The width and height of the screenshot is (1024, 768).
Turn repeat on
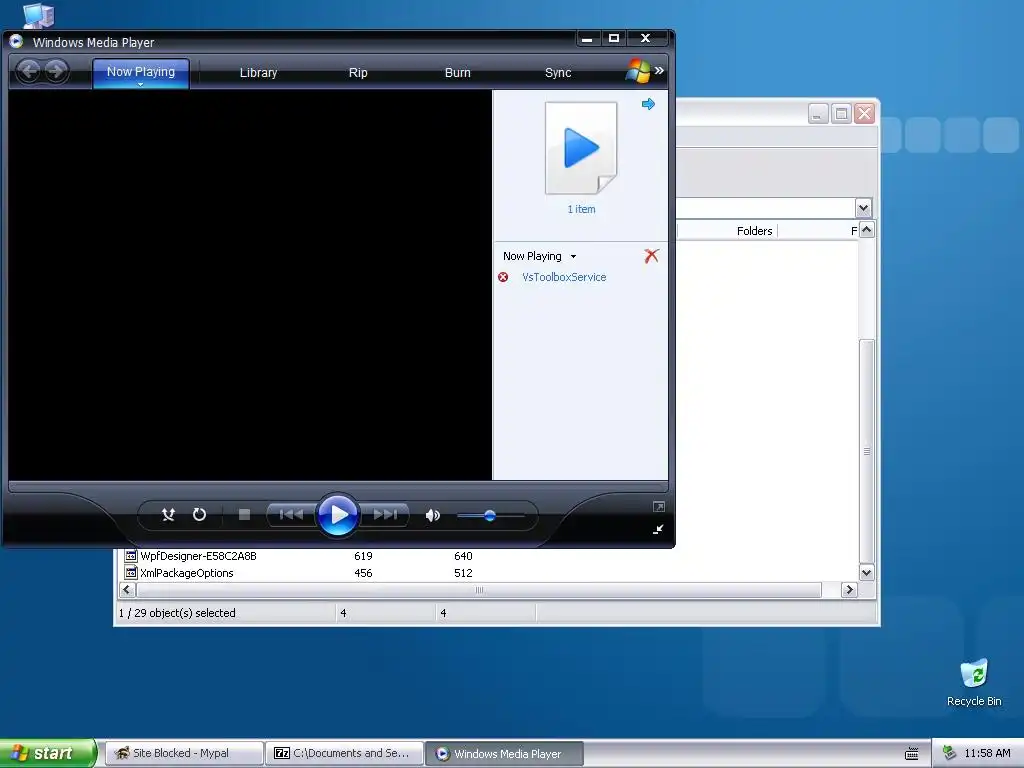[x=199, y=515]
